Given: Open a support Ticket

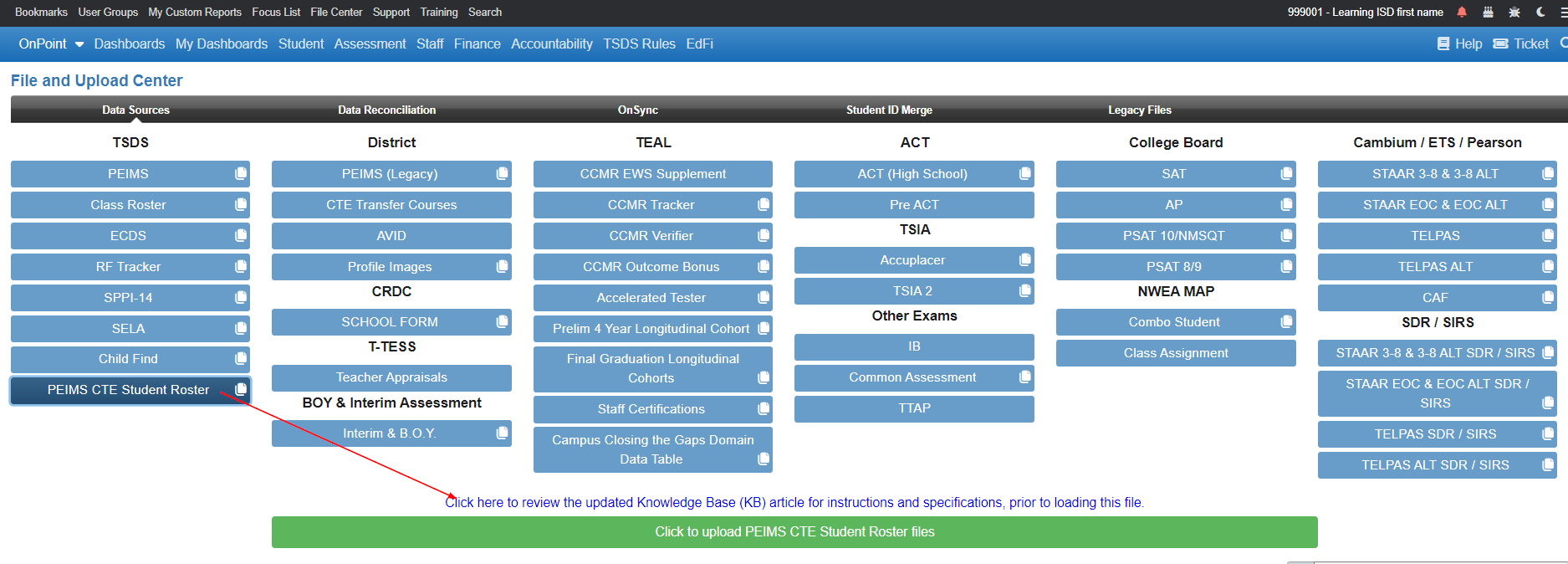Looking at the screenshot, I should (1521, 44).
